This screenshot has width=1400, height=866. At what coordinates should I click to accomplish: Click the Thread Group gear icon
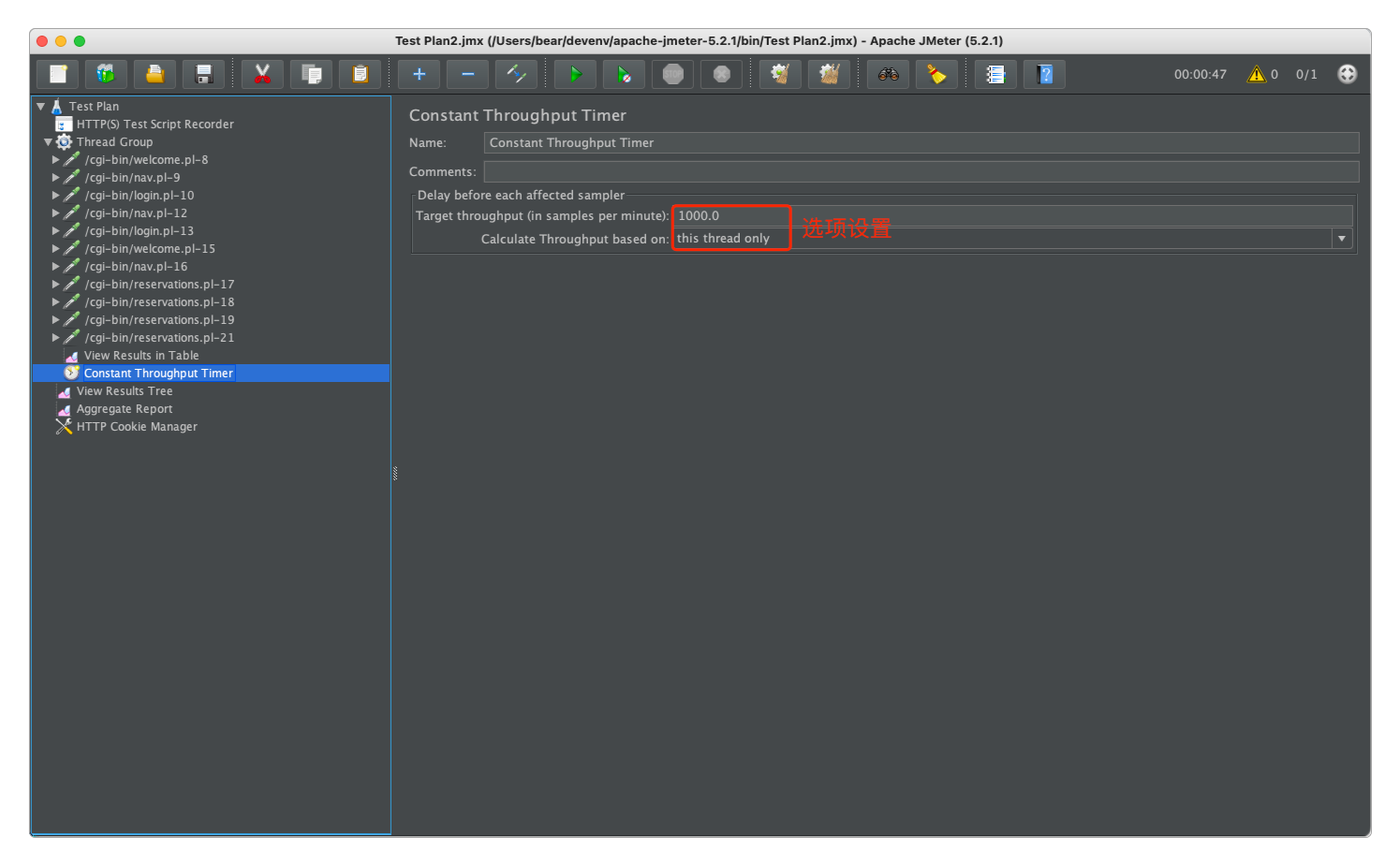64,142
